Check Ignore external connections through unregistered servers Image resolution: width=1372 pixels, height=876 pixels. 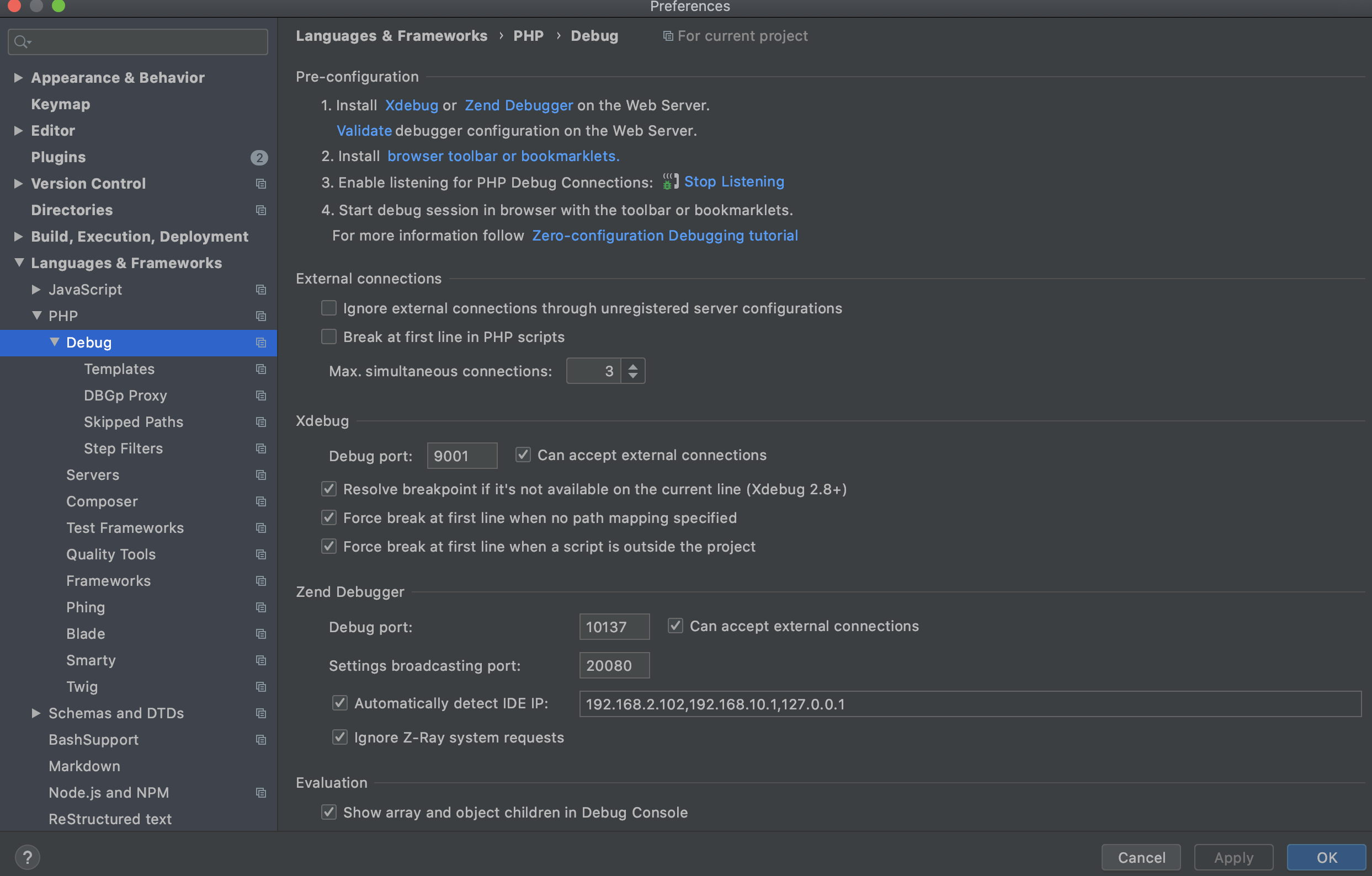(329, 308)
